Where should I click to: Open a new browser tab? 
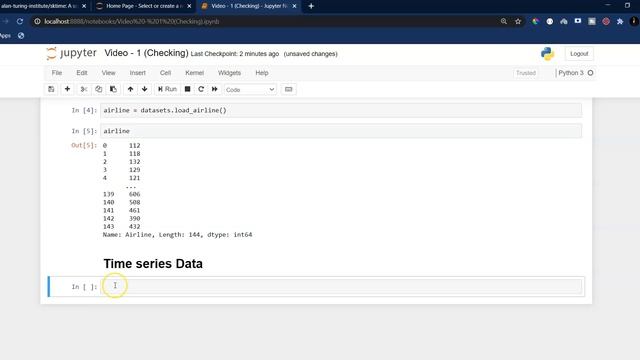[311, 6]
